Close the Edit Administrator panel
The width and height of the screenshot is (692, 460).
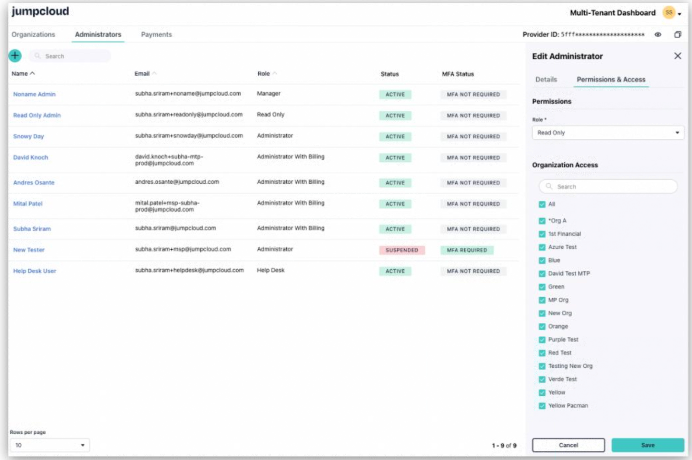677,56
